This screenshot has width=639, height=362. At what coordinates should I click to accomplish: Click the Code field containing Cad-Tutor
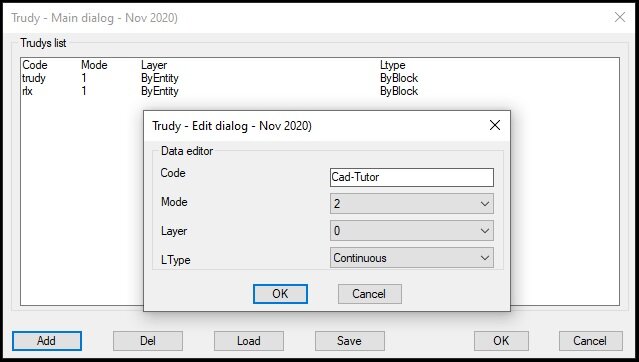[x=412, y=177]
